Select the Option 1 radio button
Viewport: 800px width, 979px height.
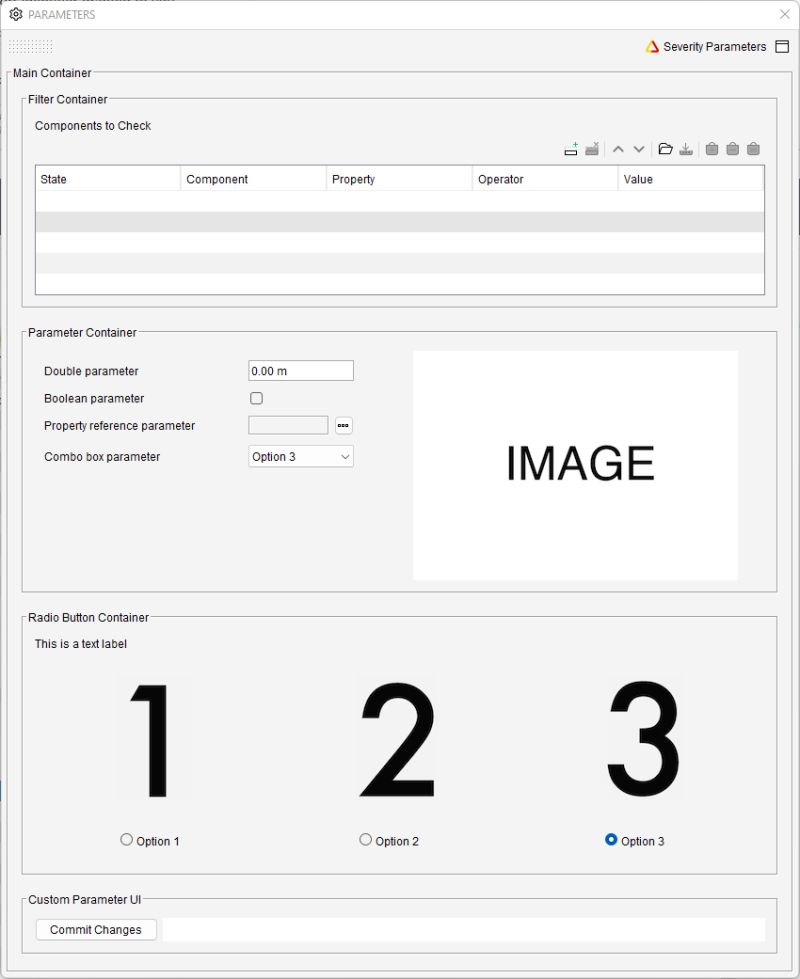pos(126,839)
